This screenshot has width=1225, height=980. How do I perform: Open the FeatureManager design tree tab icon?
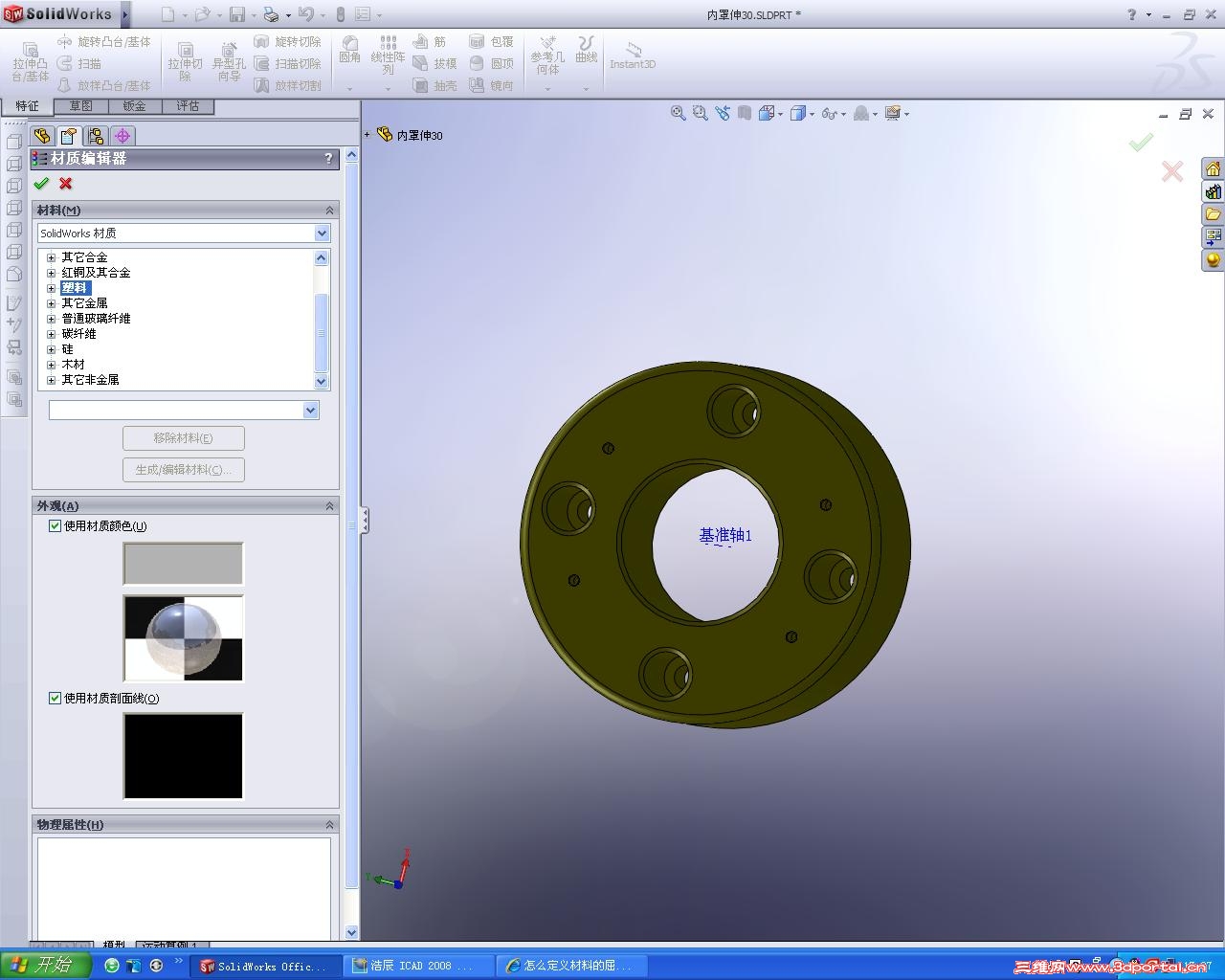[42, 136]
